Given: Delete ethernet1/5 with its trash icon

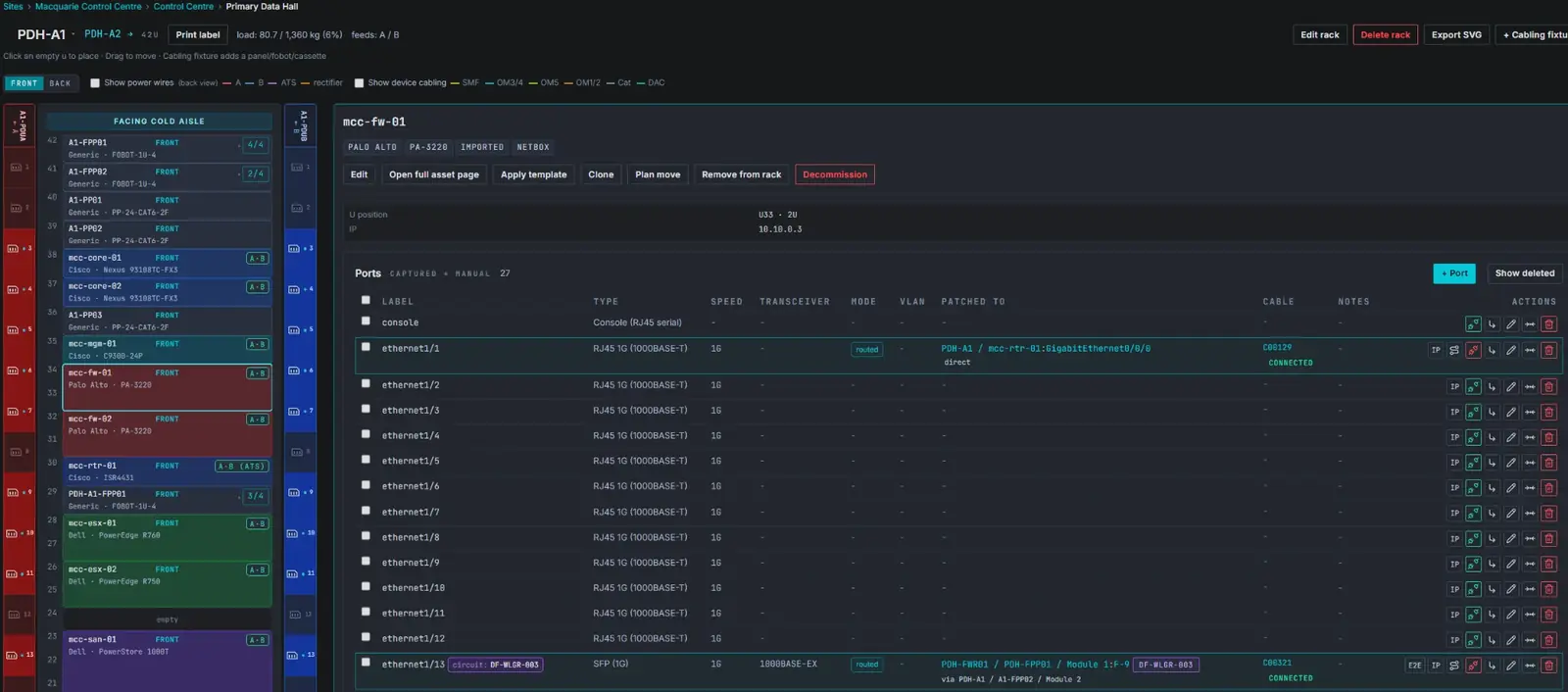Looking at the screenshot, I should 1548,463.
